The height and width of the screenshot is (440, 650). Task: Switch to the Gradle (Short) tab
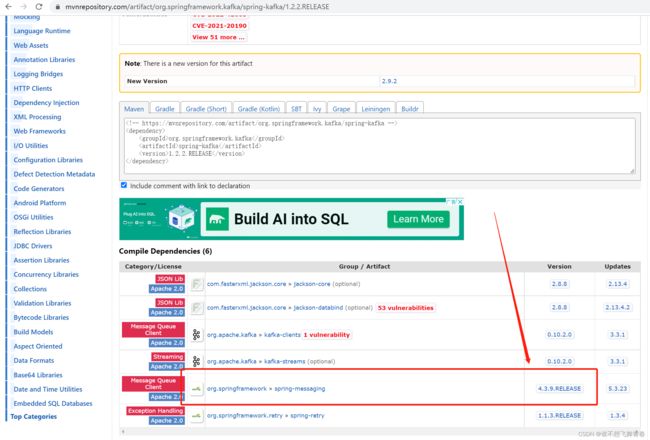coord(206,109)
